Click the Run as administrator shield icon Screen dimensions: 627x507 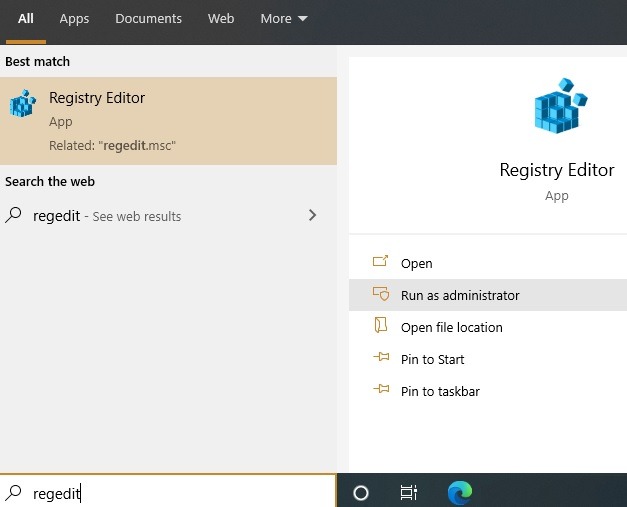381,293
